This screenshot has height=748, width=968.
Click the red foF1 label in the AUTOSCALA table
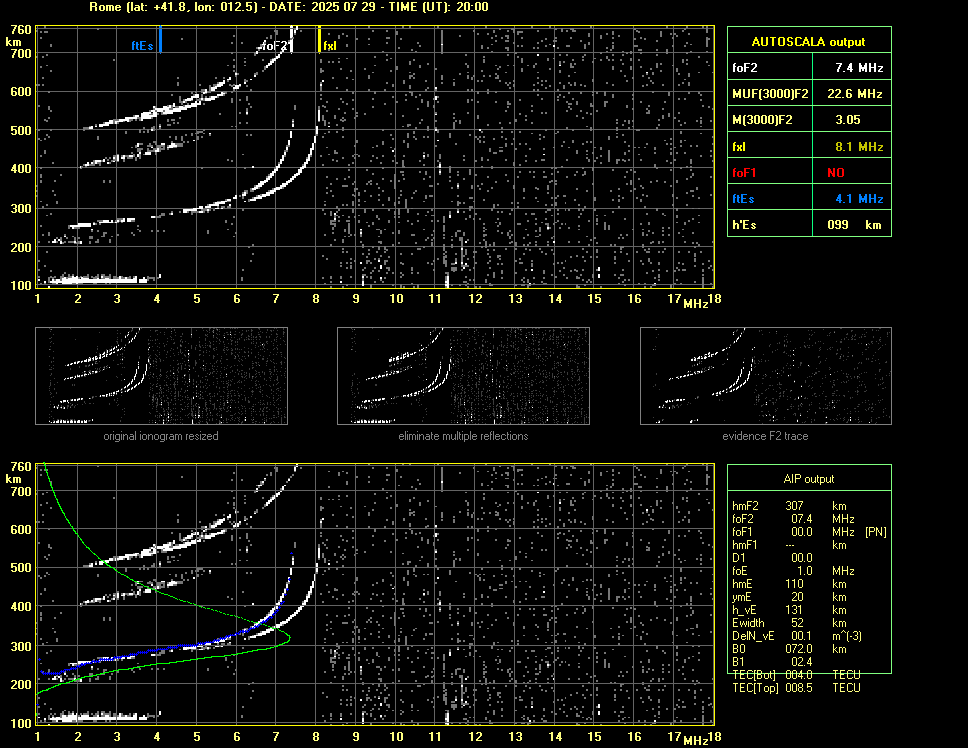pyautogui.click(x=745, y=173)
